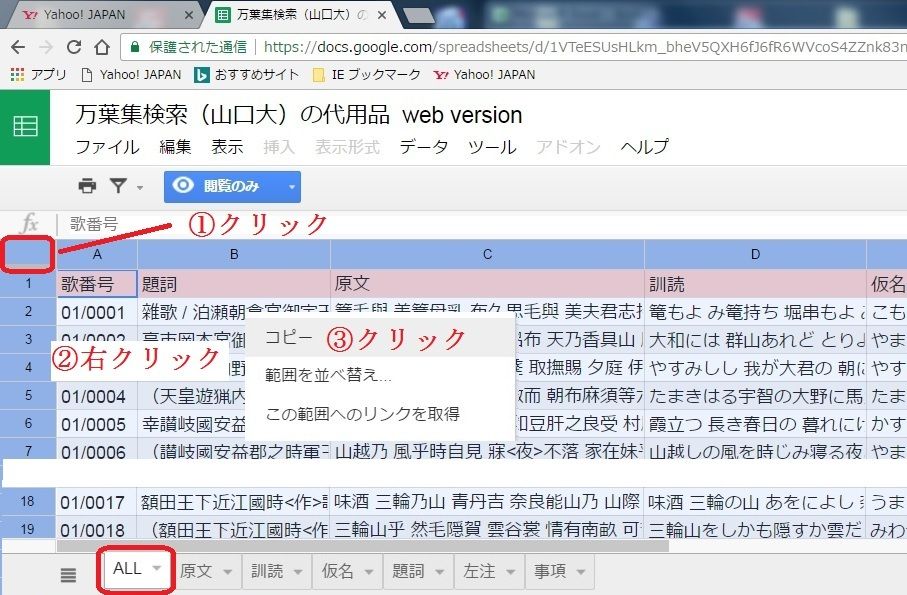Screen dimensions: 907x595
Task: Switch to the 仮名 sheet tab
Action: [335, 571]
